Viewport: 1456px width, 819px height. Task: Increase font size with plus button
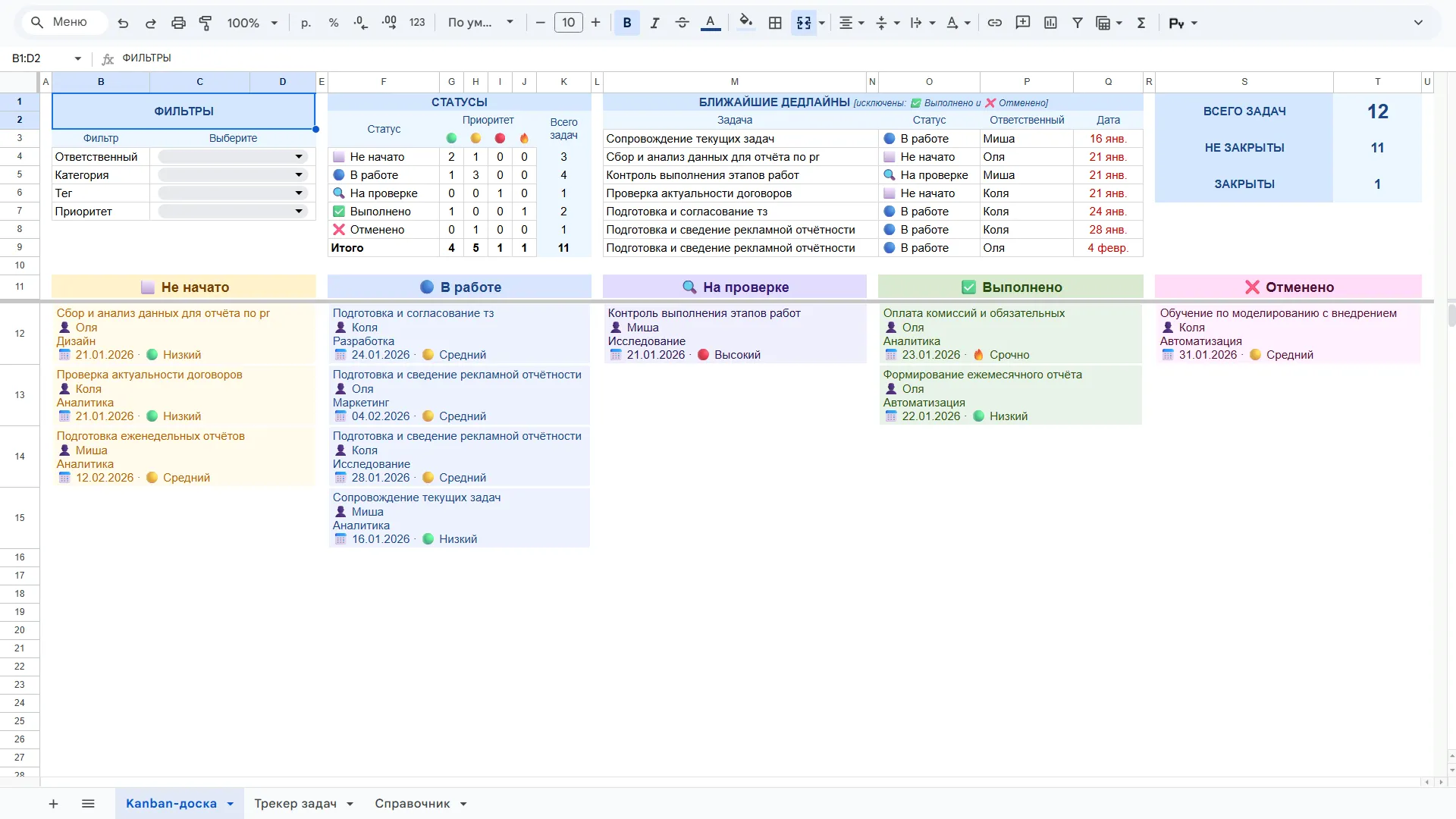click(x=596, y=23)
